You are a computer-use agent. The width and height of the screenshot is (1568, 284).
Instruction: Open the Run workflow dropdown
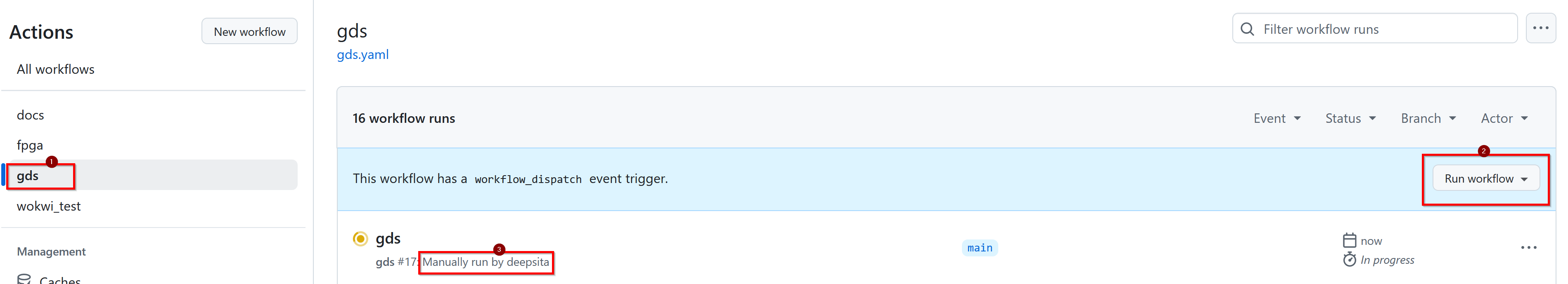click(1485, 178)
